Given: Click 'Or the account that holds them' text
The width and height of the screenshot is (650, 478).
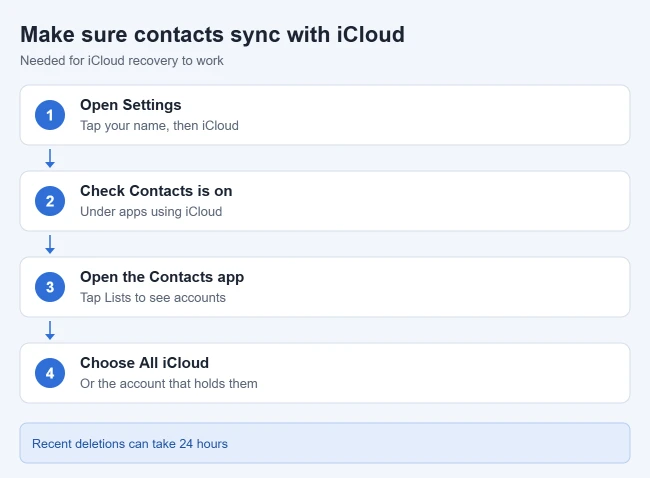Looking at the screenshot, I should 169,383.
